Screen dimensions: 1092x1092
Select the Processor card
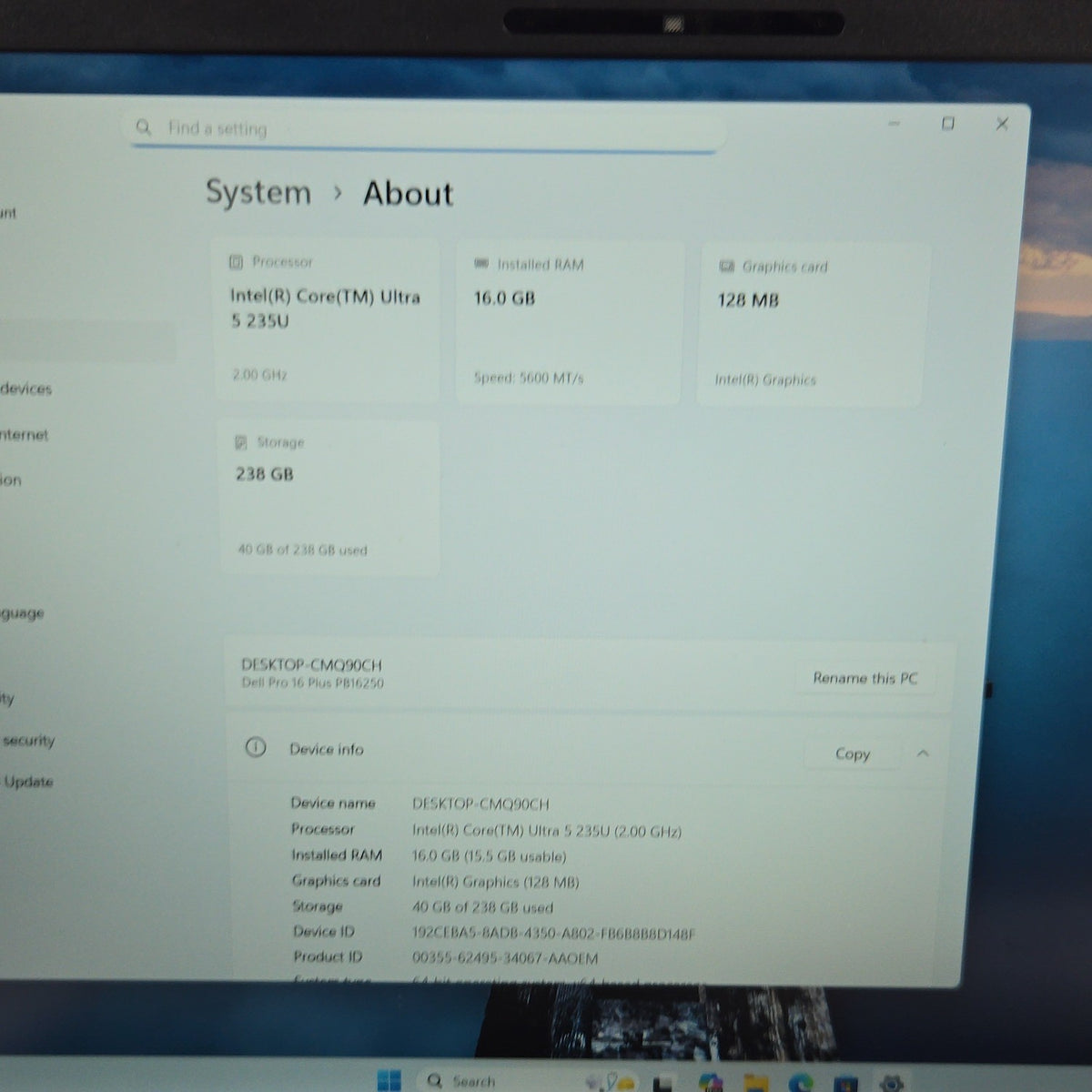point(326,320)
